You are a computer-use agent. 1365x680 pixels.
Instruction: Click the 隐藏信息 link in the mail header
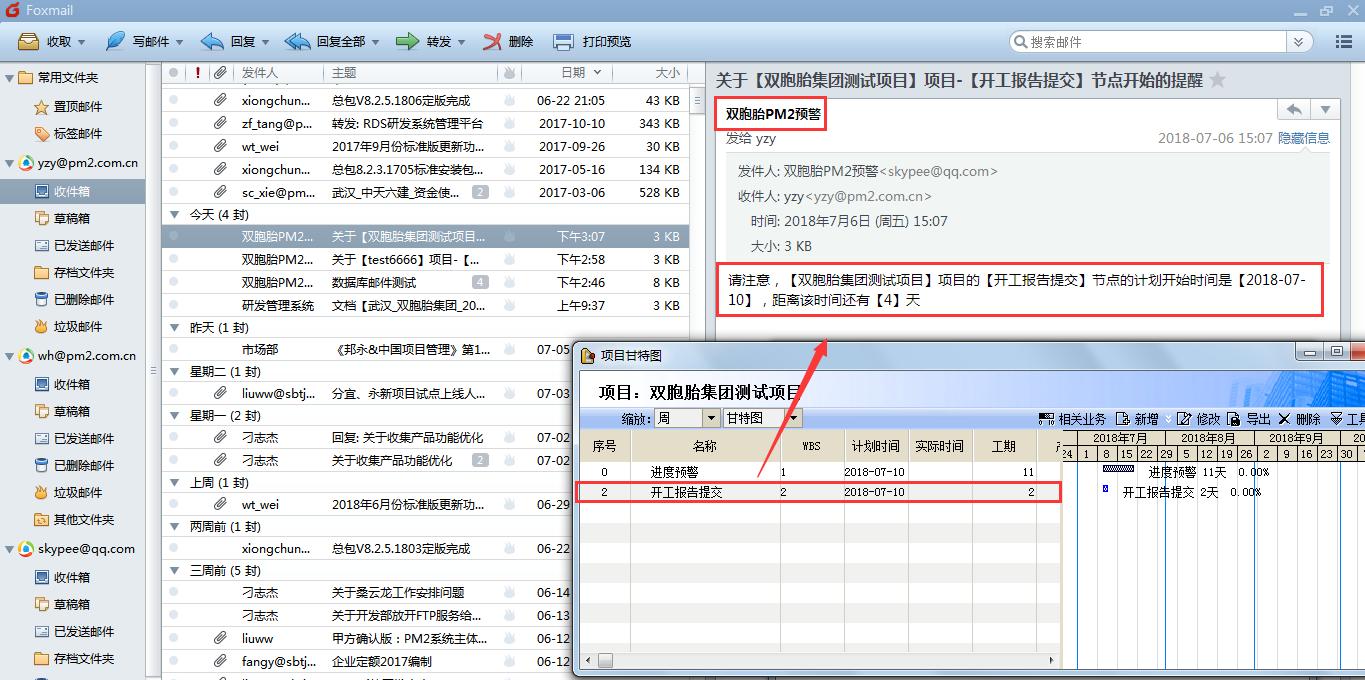1304,138
